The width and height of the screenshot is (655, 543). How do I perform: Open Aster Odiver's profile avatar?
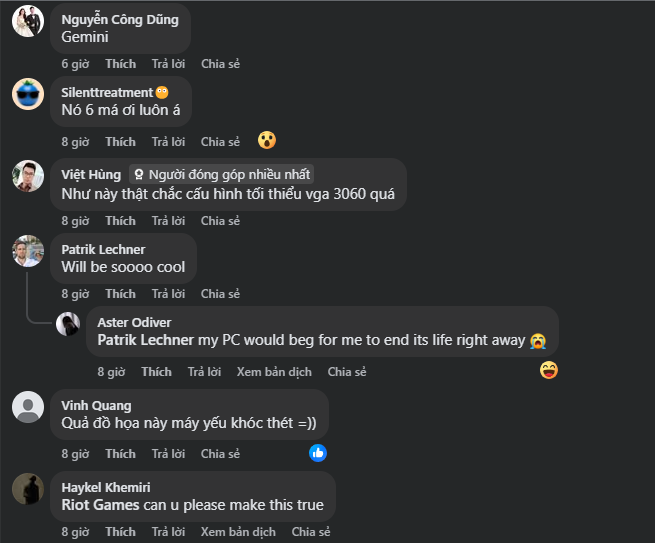tap(68, 324)
